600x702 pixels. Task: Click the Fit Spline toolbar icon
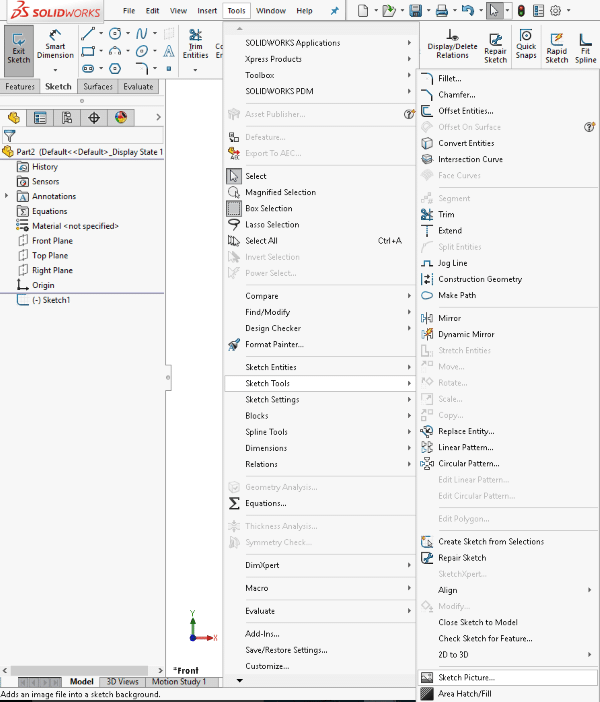[585, 48]
